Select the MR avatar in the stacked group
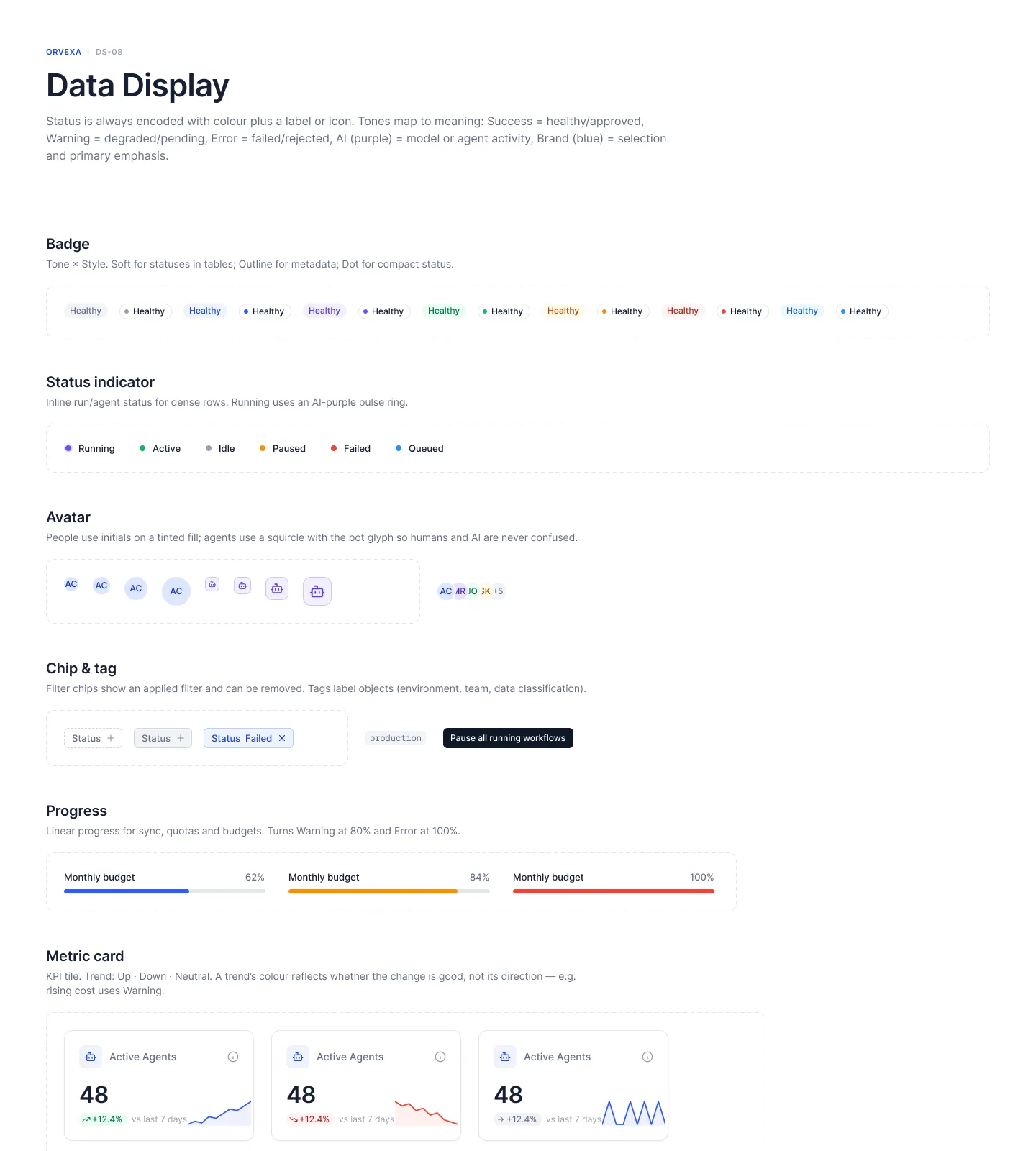 point(460,591)
